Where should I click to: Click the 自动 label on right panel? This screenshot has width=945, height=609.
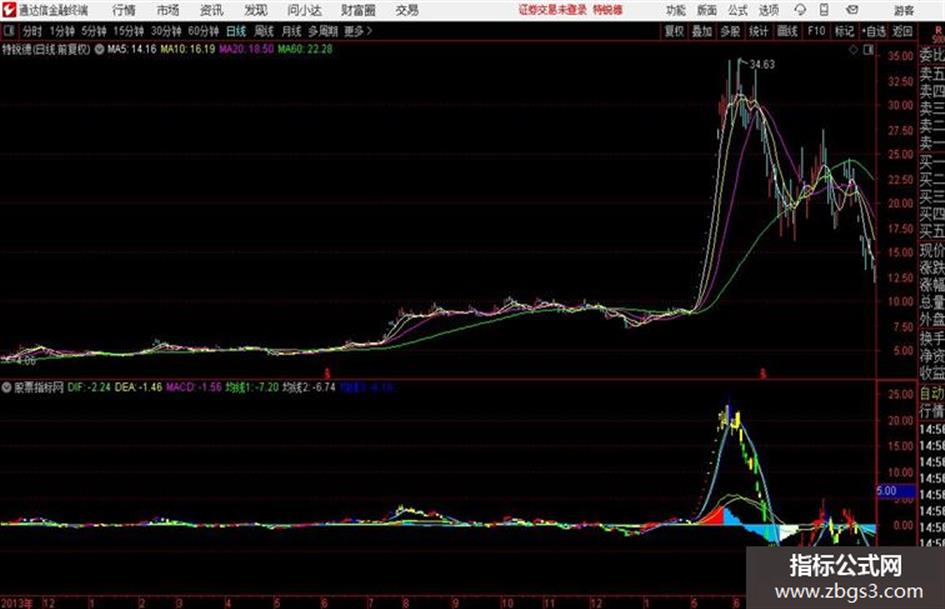click(932, 393)
